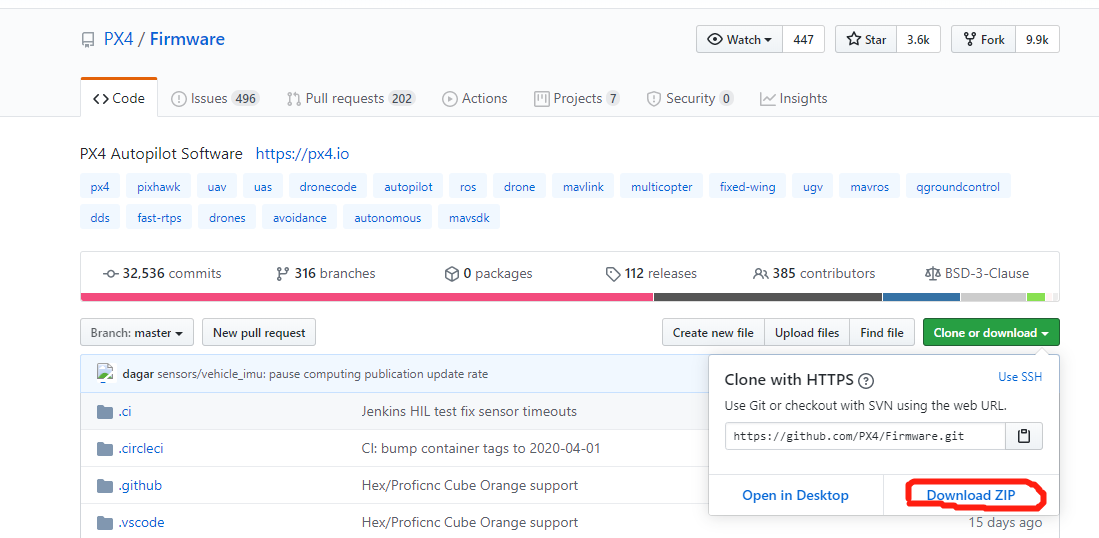Image resolution: width=1099 pixels, height=538 pixels.
Task: Star the PX4 Firmware repository
Action: coord(866,39)
